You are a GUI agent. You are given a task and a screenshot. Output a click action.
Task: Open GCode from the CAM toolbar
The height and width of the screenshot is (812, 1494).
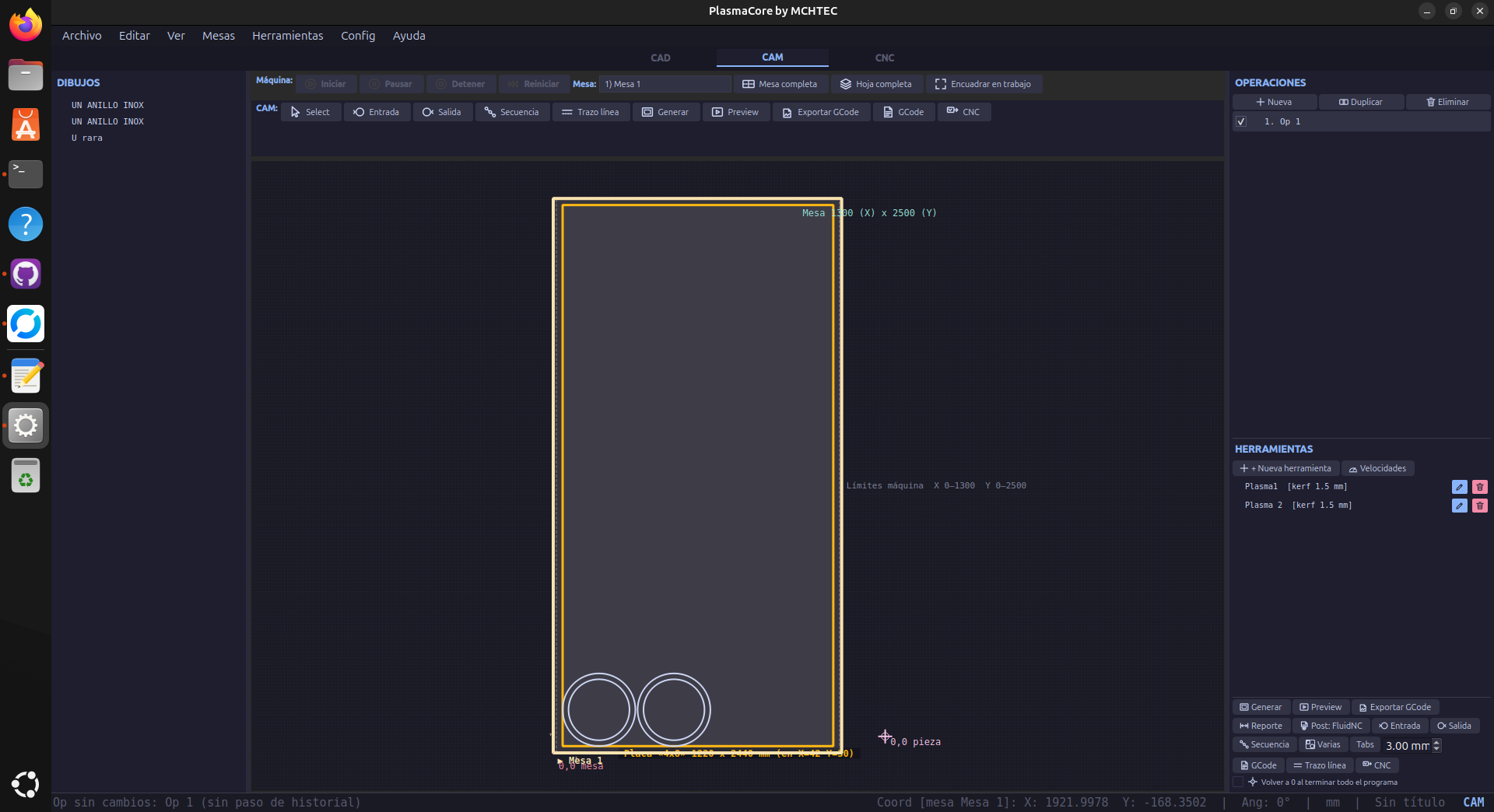click(x=904, y=112)
